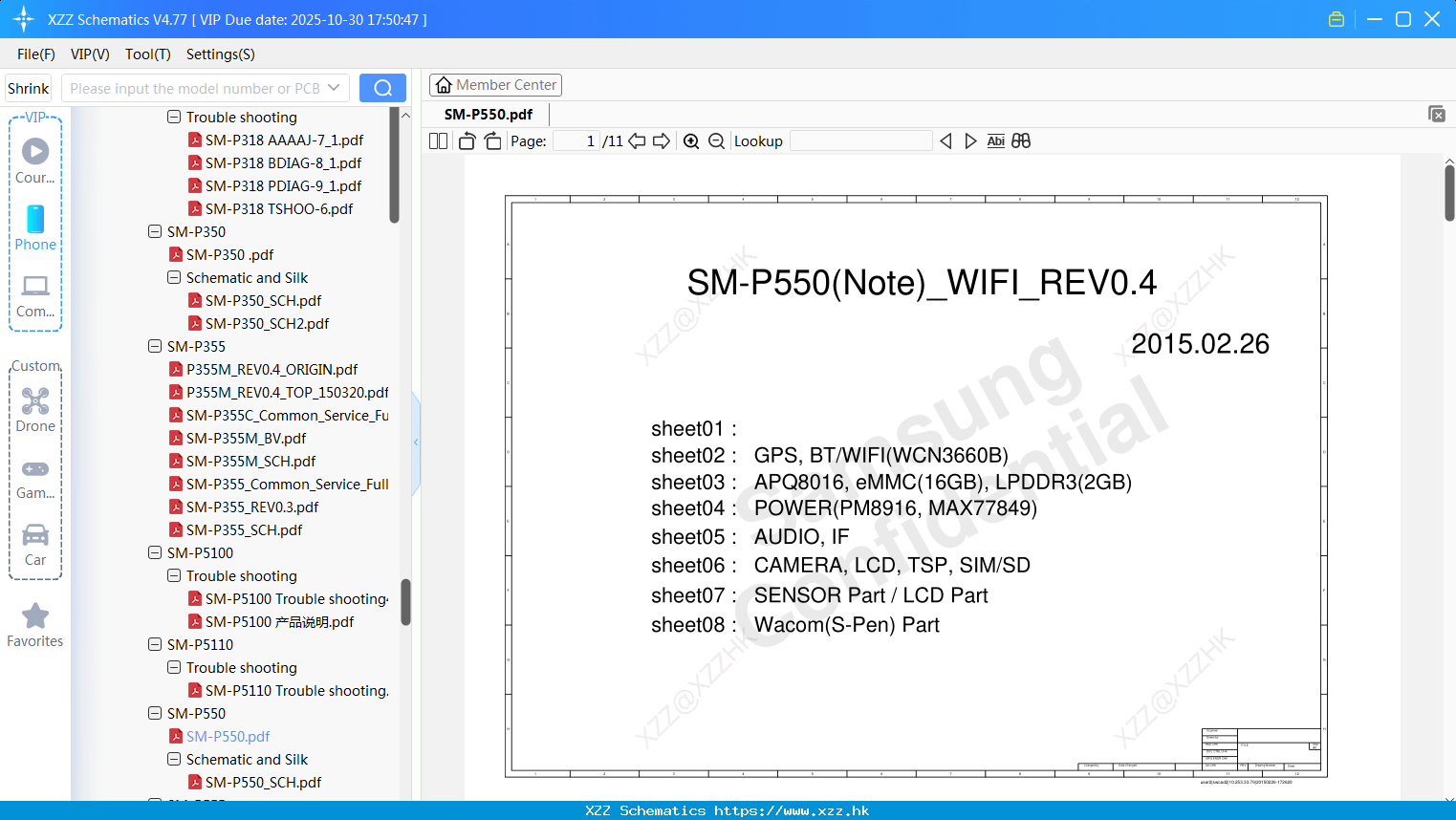
Task: Select the SM-P550.pdf tree file
Action: (228, 736)
